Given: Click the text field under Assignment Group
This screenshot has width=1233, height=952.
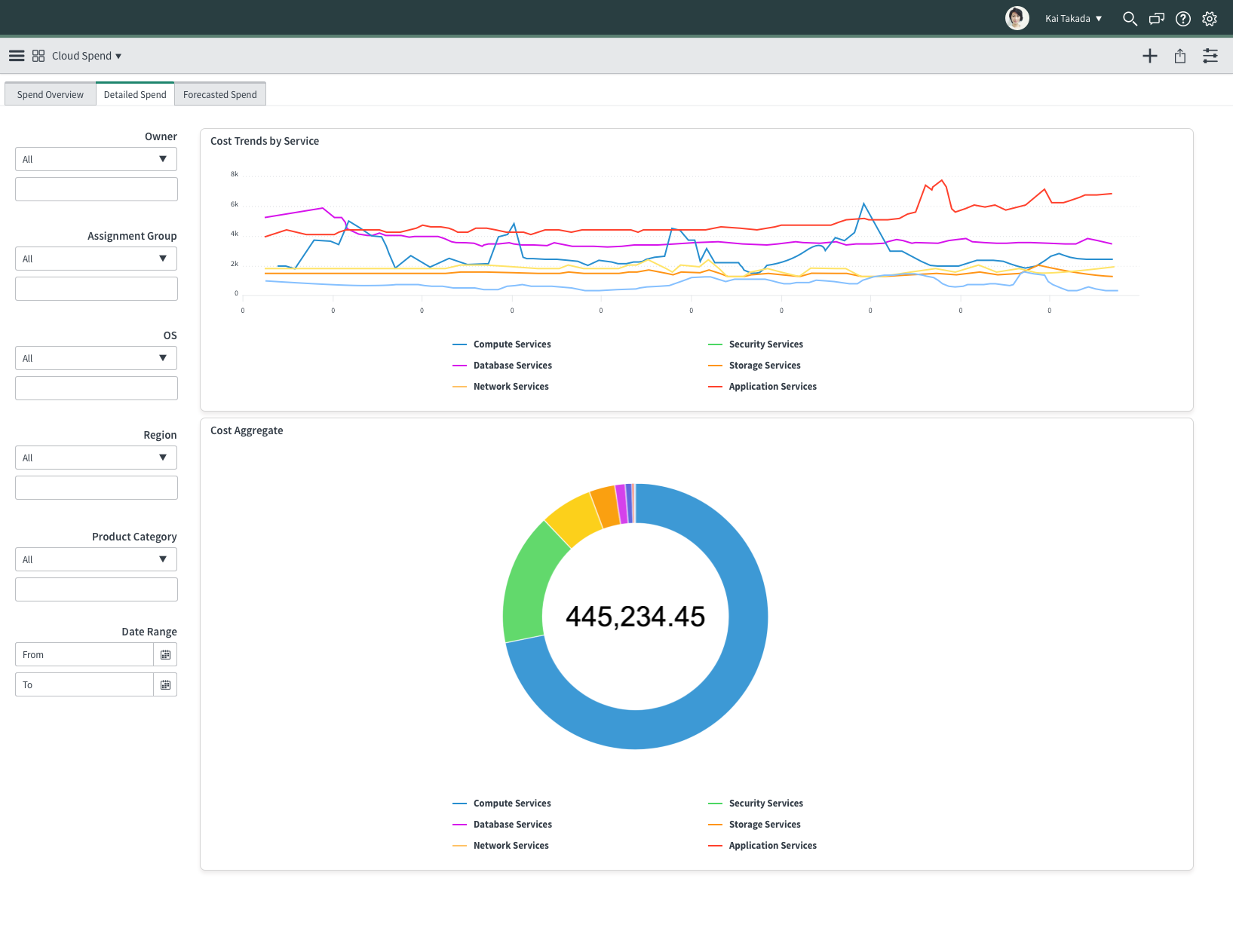Looking at the screenshot, I should point(97,289).
